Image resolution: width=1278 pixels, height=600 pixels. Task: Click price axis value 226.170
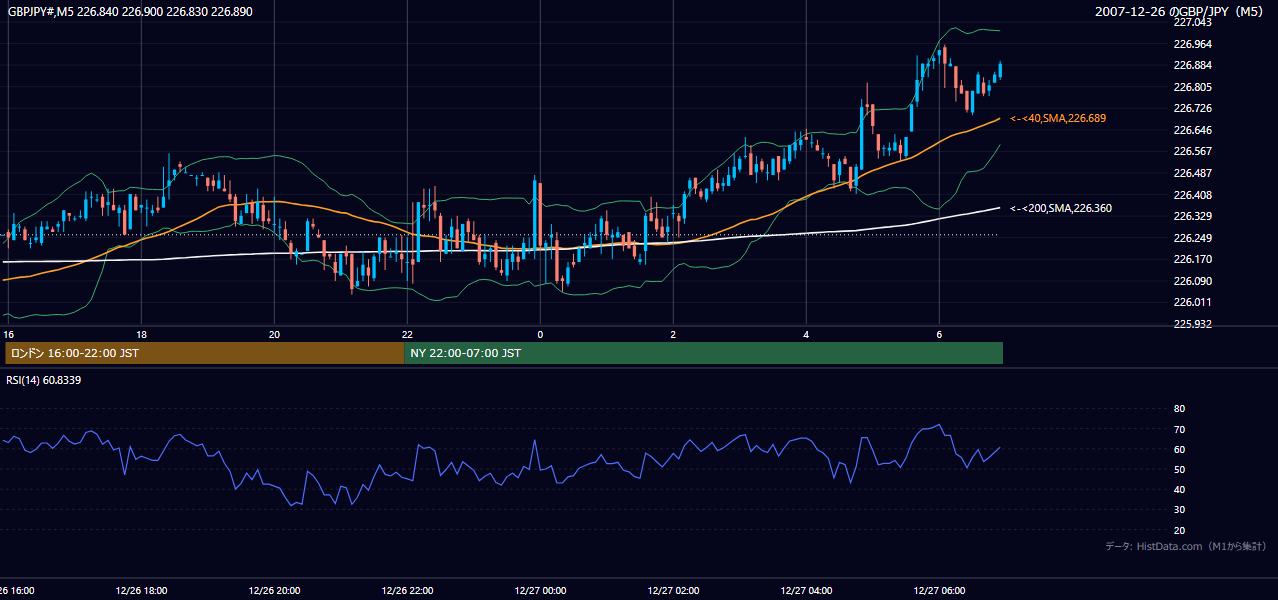(x=1192, y=259)
